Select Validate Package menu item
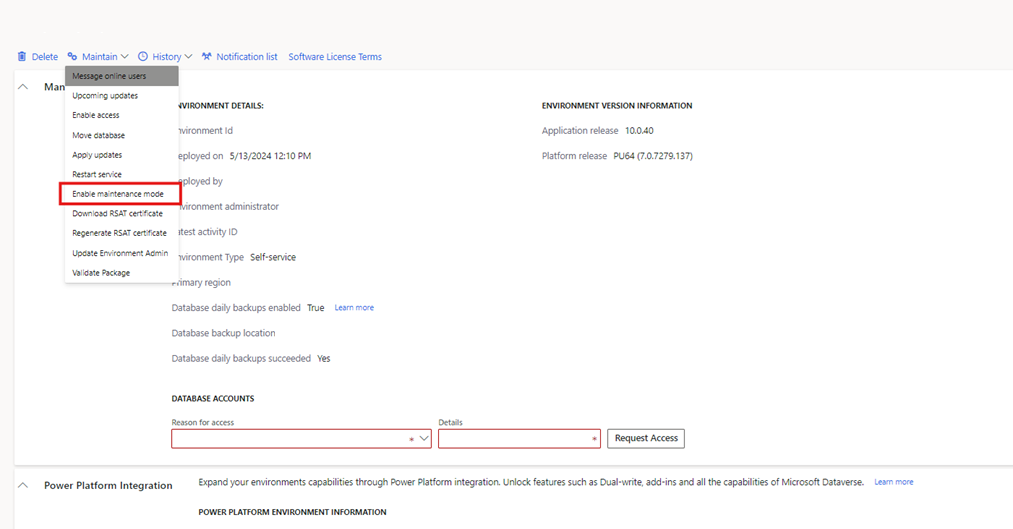Image resolution: width=1013 pixels, height=529 pixels. [x=101, y=273]
